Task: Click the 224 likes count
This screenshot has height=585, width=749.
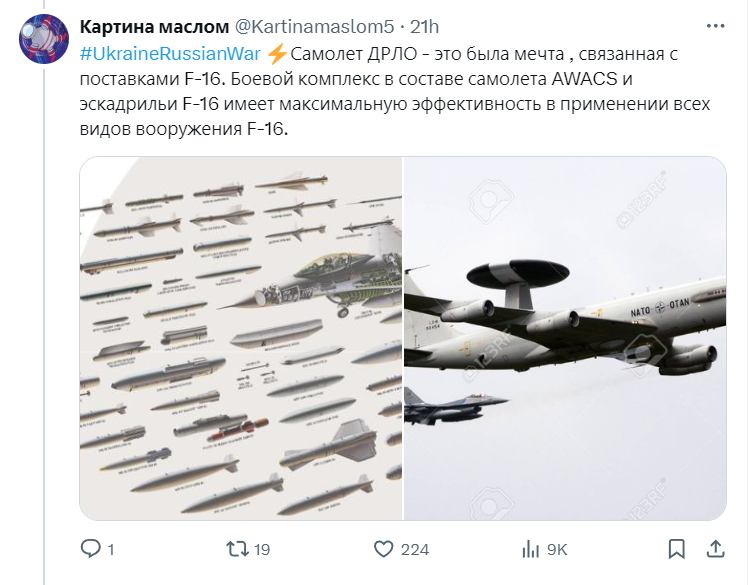Action: click(x=415, y=550)
